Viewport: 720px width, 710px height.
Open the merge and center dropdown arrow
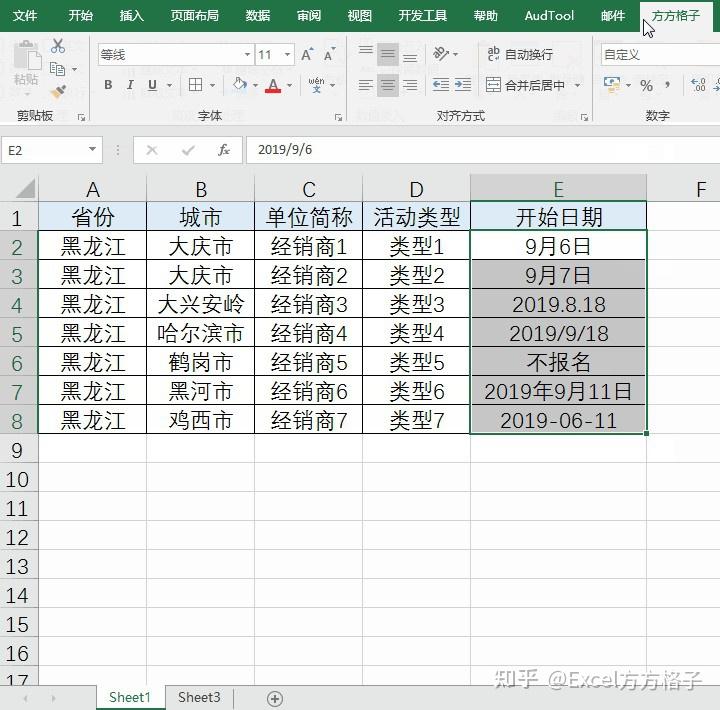point(578,85)
